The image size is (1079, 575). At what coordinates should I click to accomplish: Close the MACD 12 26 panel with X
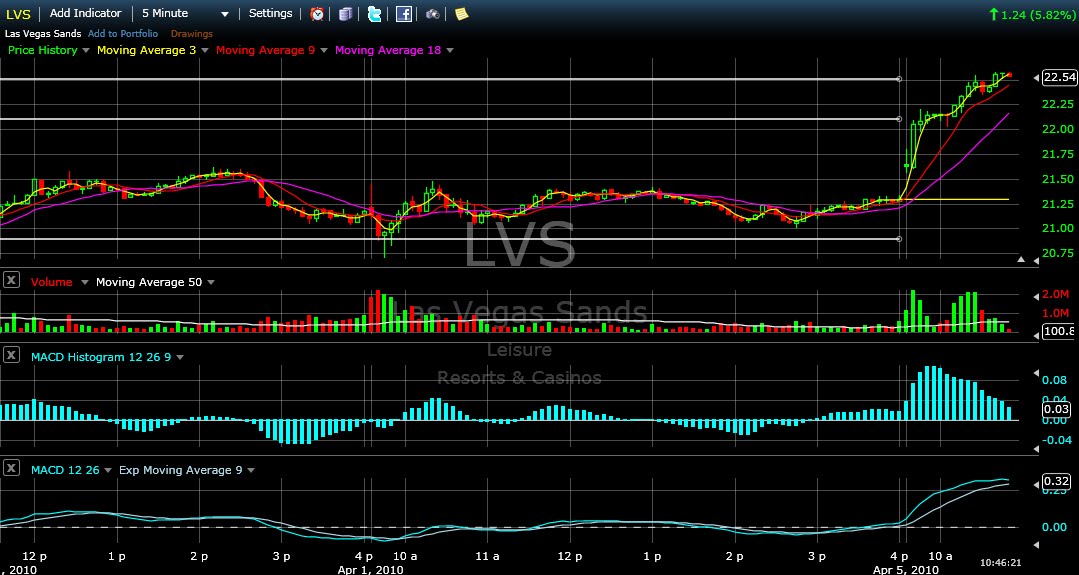pyautogui.click(x=11, y=469)
